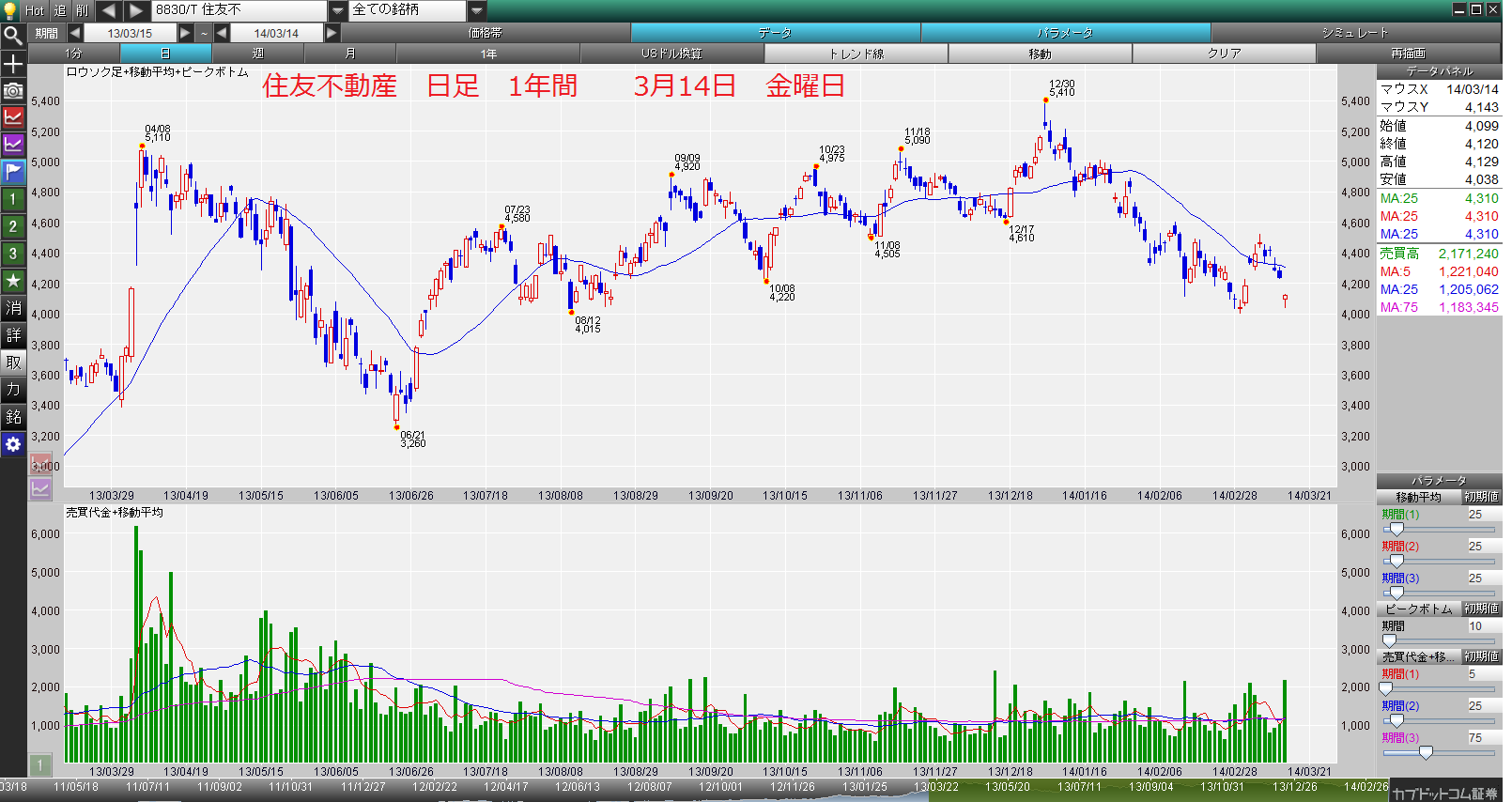Click the small green 1 box under volume chart
This screenshot has height=802, width=1512.
tap(40, 765)
